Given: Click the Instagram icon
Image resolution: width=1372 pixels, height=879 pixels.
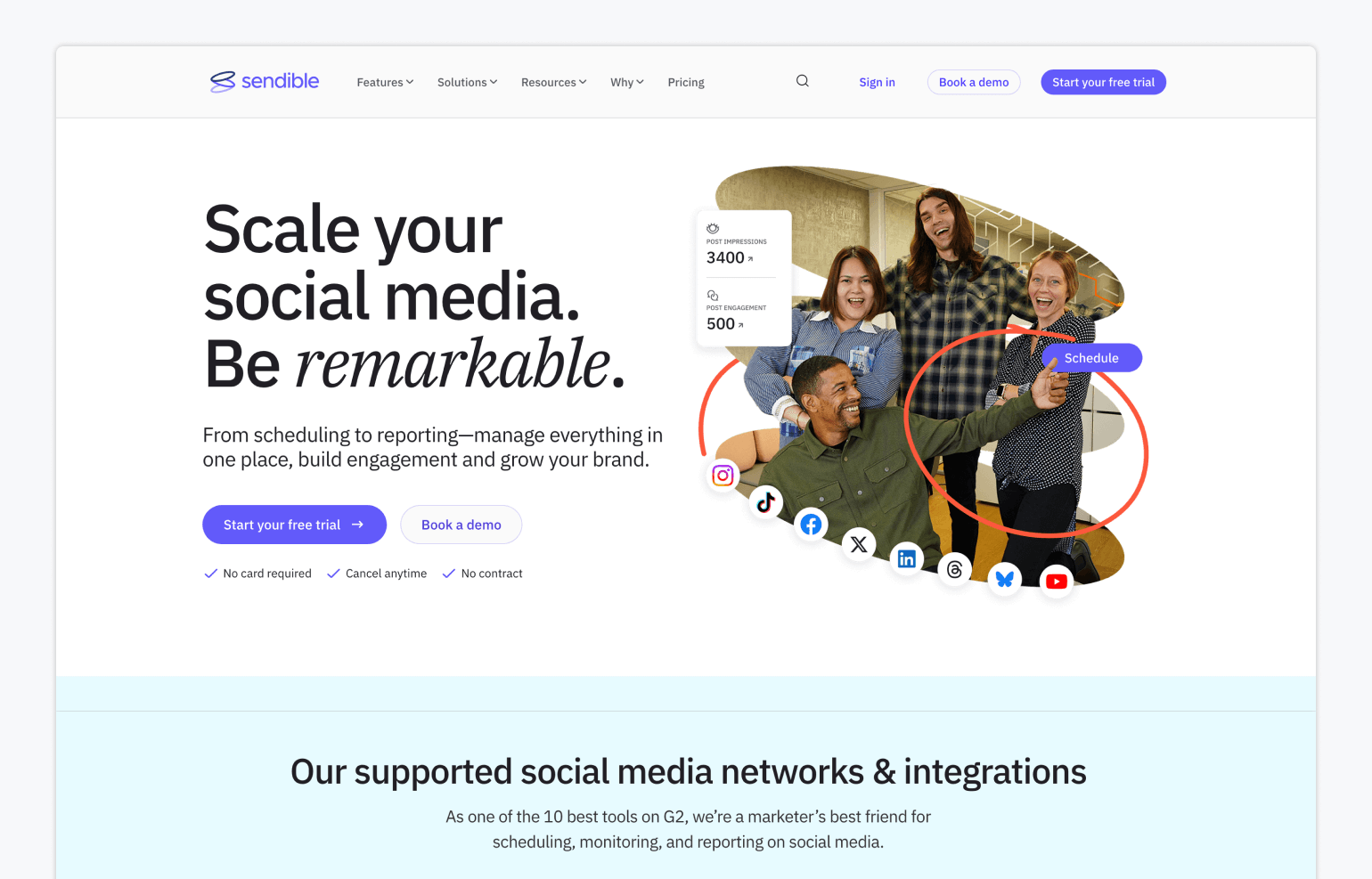Looking at the screenshot, I should coord(723,476).
